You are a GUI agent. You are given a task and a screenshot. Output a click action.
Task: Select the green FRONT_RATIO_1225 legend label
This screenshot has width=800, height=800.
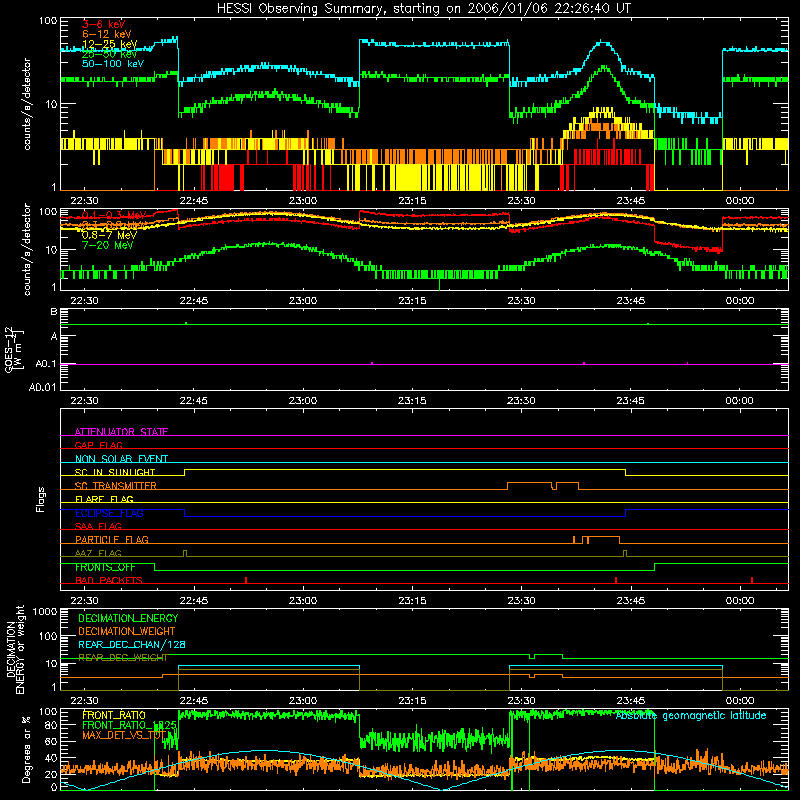coord(129,725)
